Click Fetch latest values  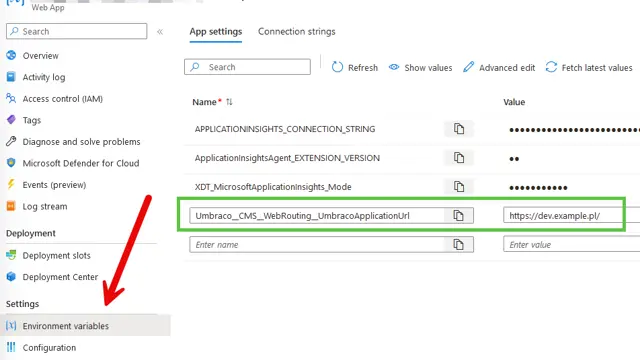[x=589, y=67]
